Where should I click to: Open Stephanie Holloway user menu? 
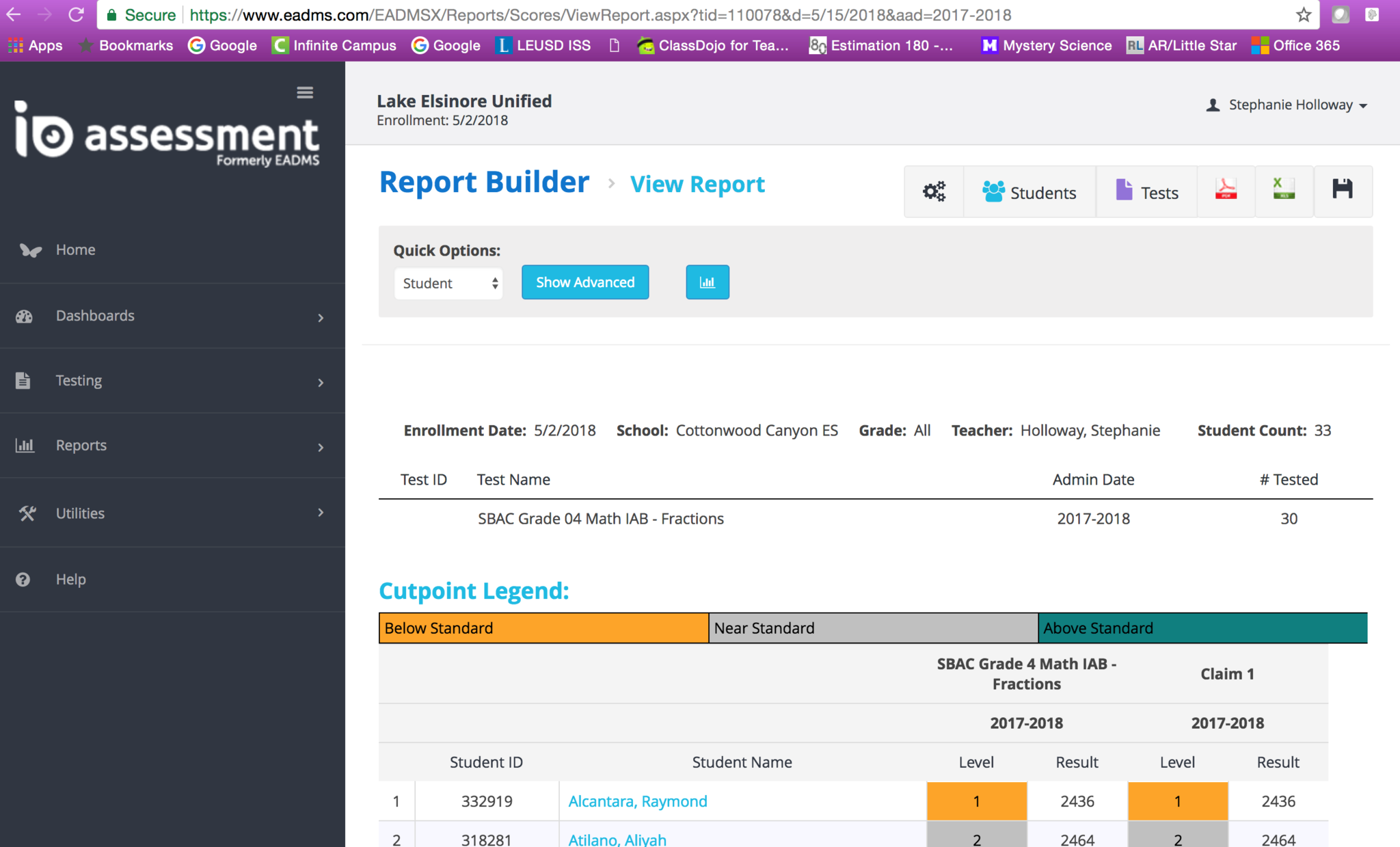pyautogui.click(x=1289, y=105)
